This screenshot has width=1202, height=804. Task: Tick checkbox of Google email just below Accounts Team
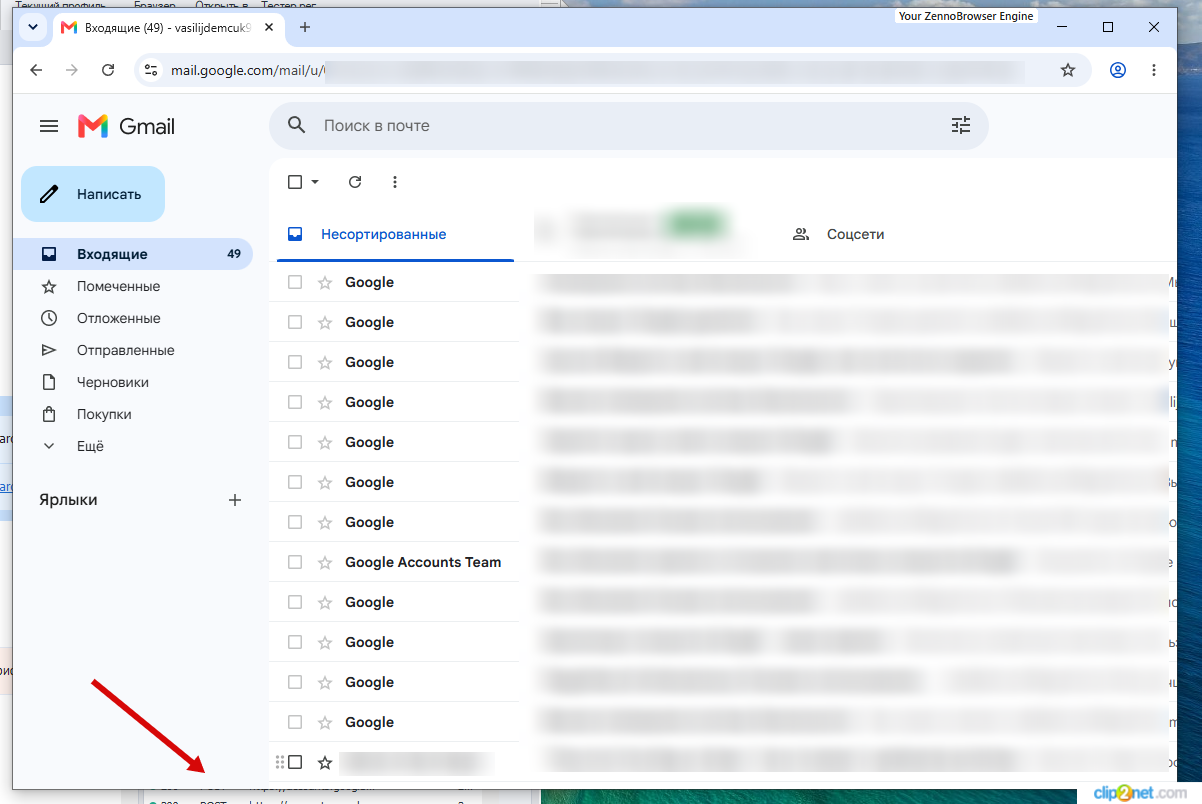click(x=295, y=602)
